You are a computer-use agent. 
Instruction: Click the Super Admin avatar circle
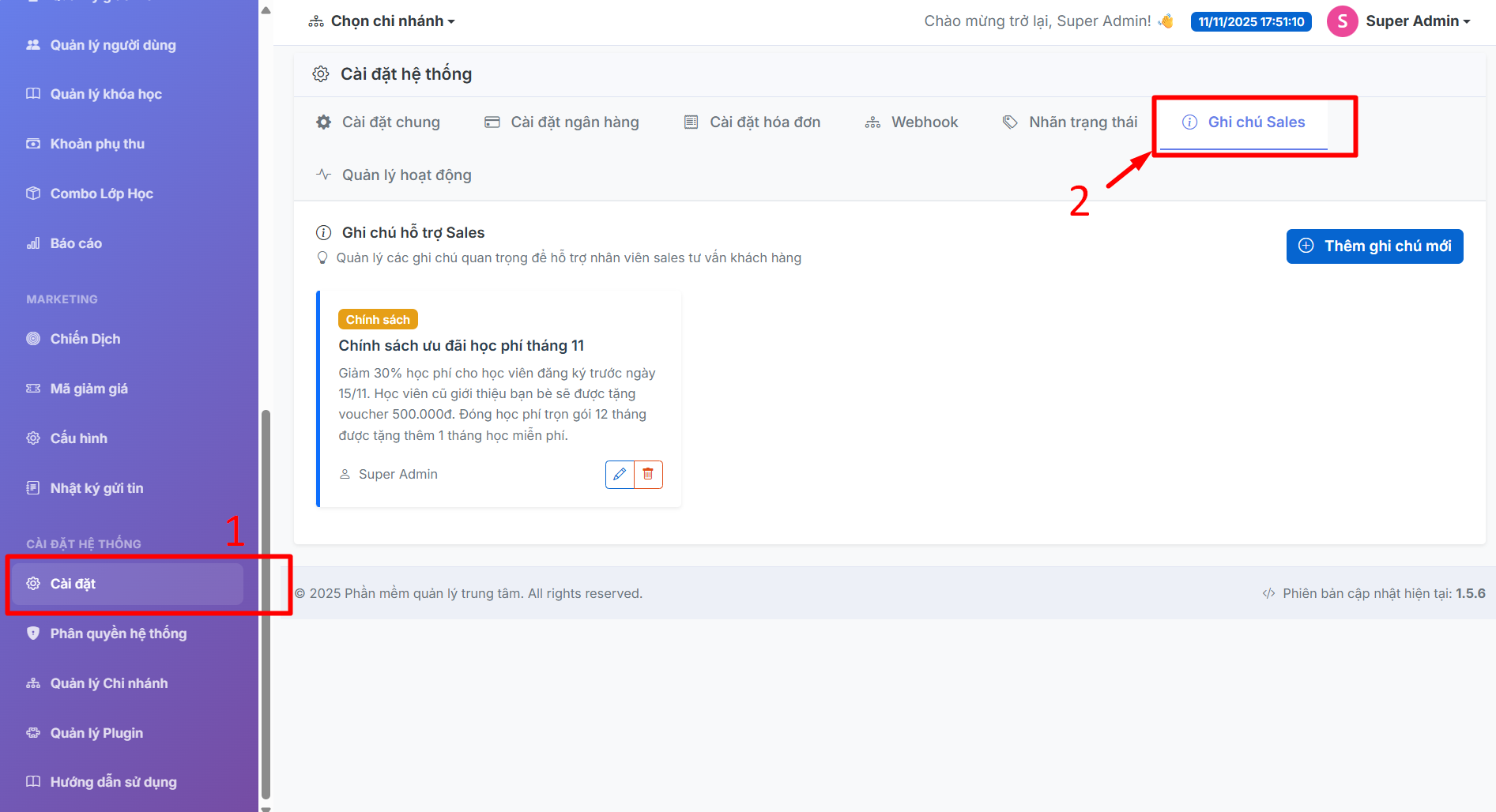1342,21
